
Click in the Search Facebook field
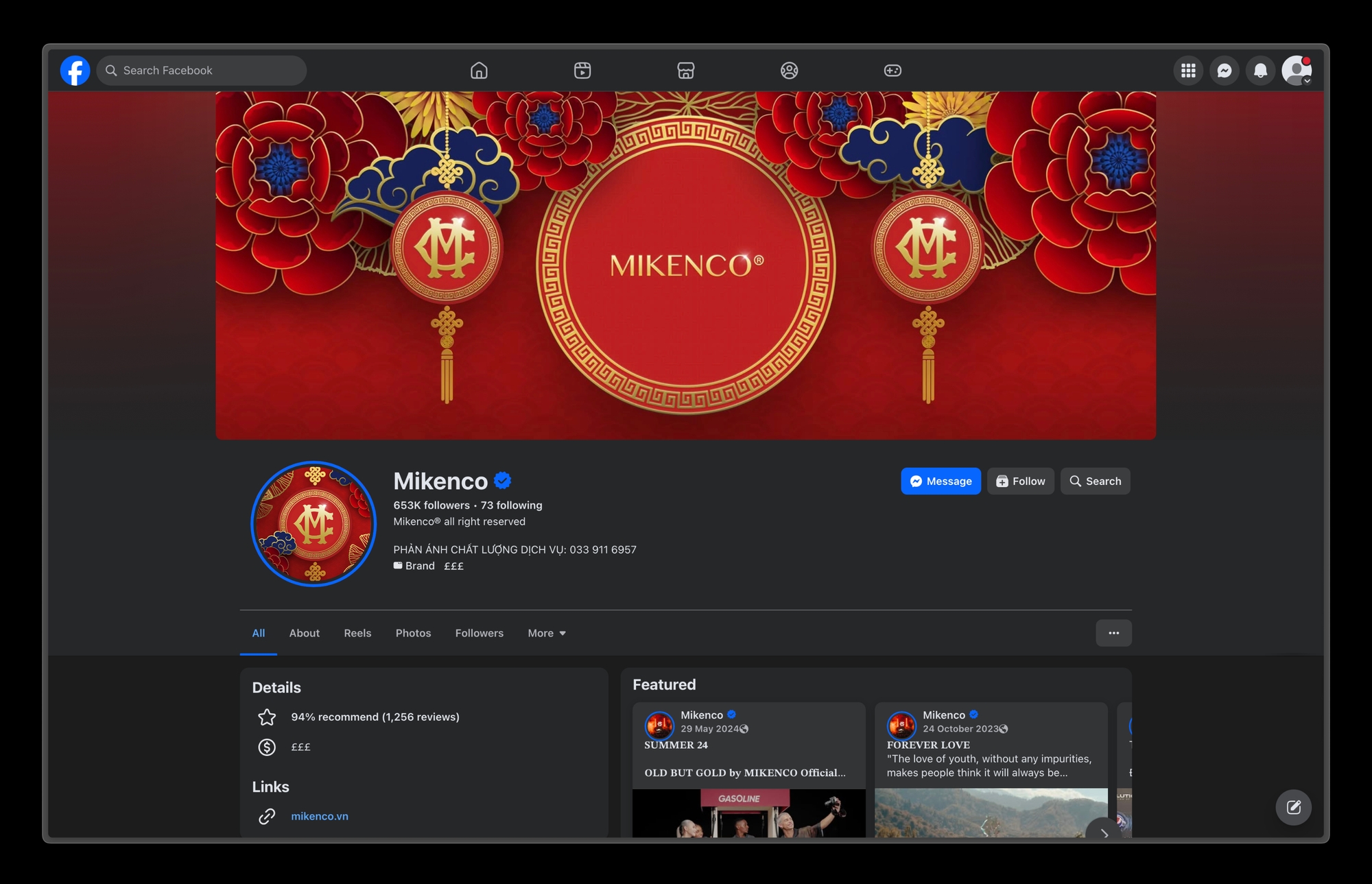[x=202, y=71]
